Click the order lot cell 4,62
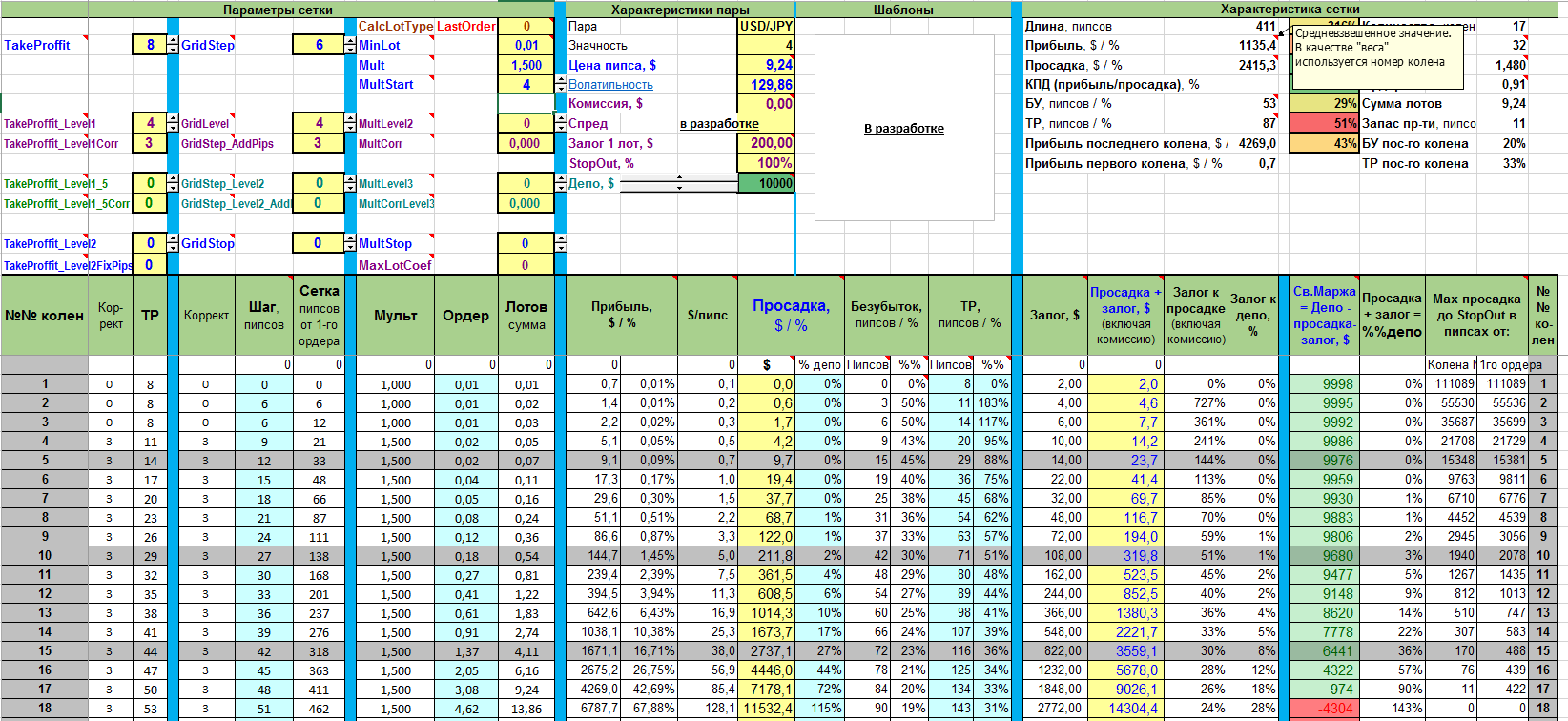Screen dimensions: 1568x721 pyautogui.click(x=465, y=709)
